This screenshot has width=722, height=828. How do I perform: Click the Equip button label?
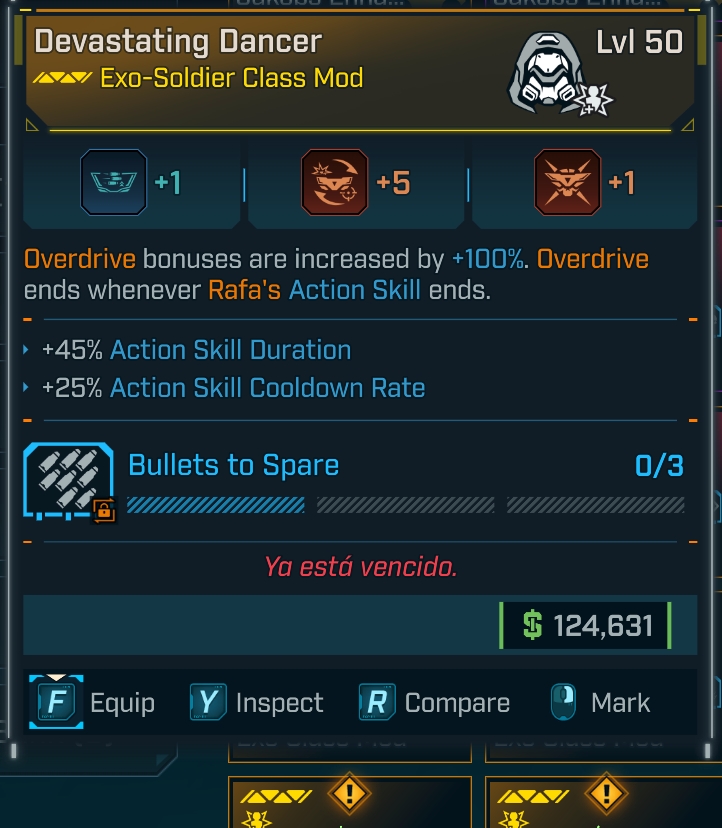tap(122, 703)
